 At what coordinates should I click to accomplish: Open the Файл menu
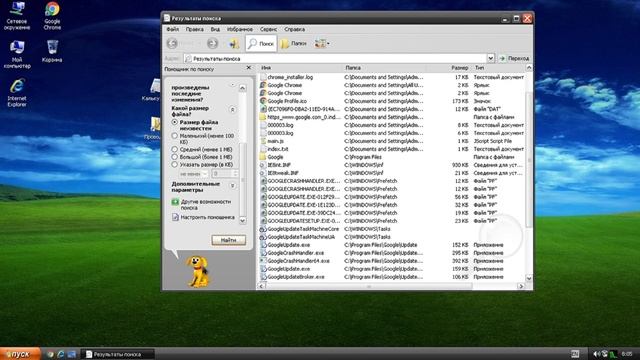point(173,29)
